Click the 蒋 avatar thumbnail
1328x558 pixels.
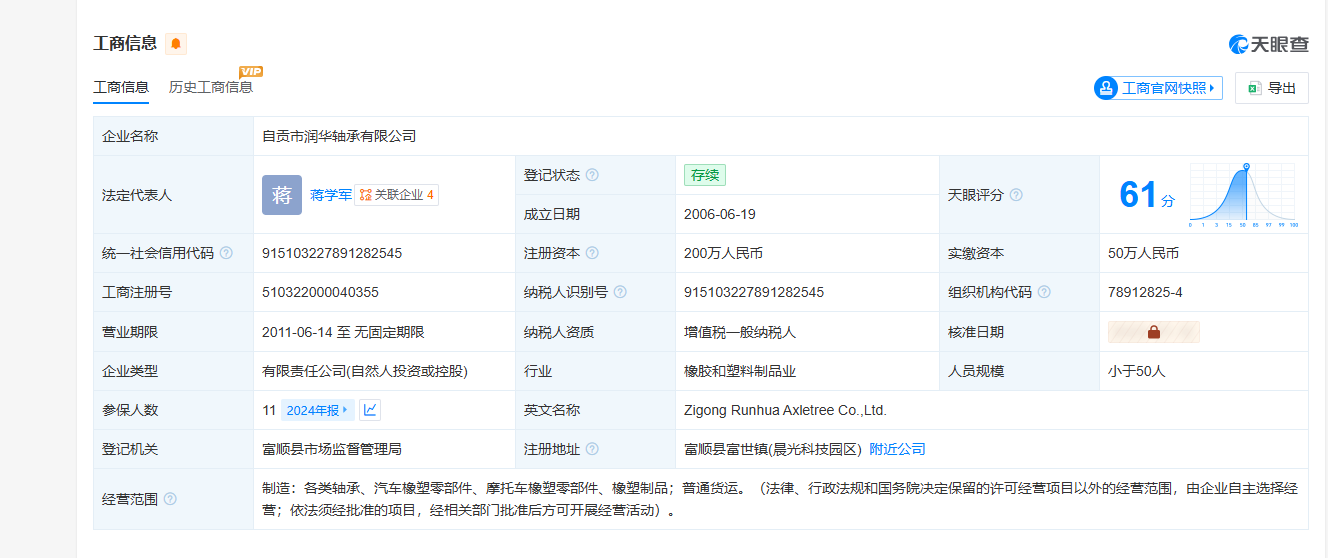282,195
